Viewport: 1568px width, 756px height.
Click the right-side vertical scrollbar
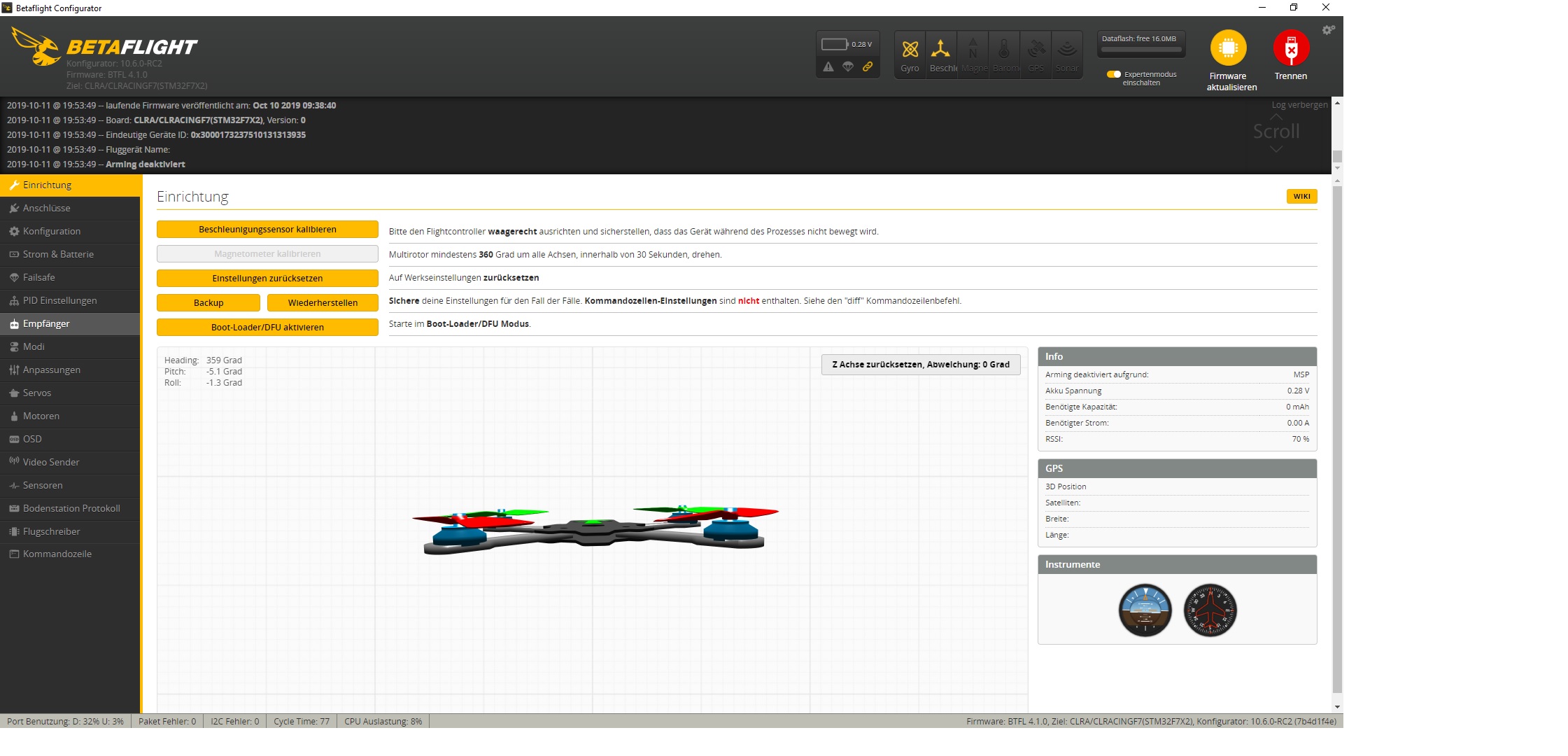point(1337,441)
